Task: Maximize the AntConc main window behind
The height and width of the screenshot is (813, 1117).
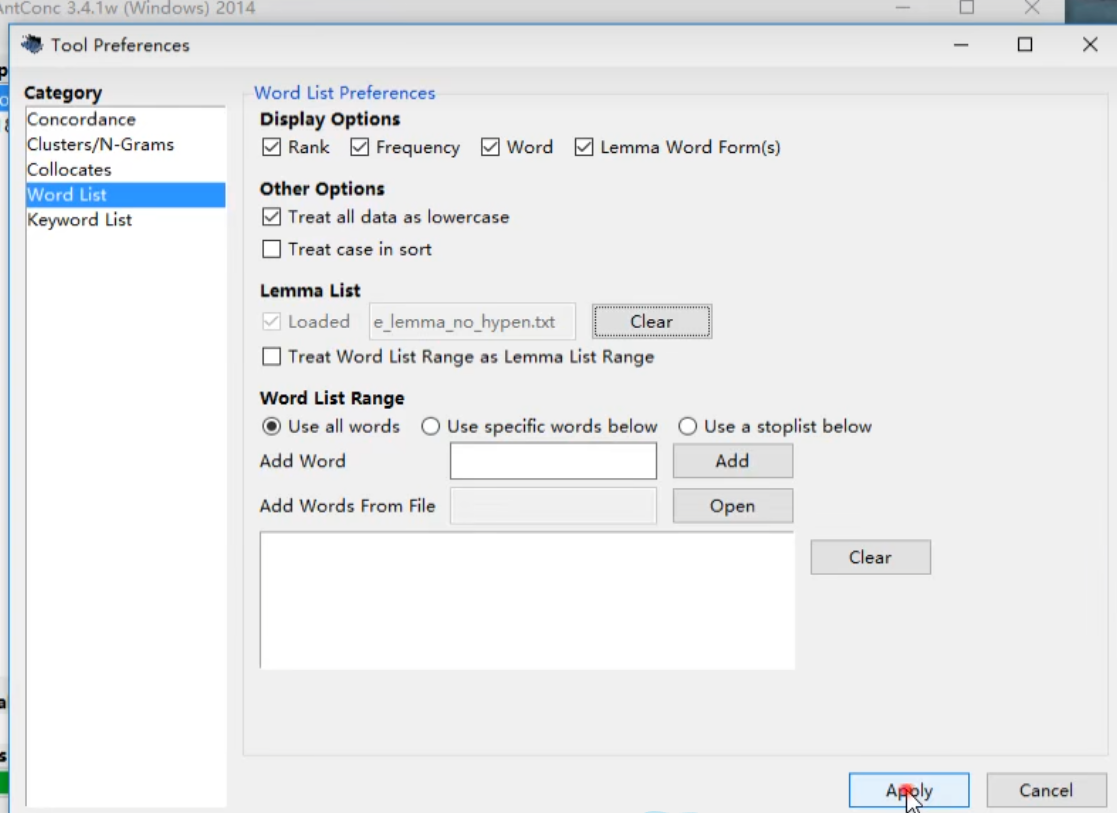Action: click(967, 8)
